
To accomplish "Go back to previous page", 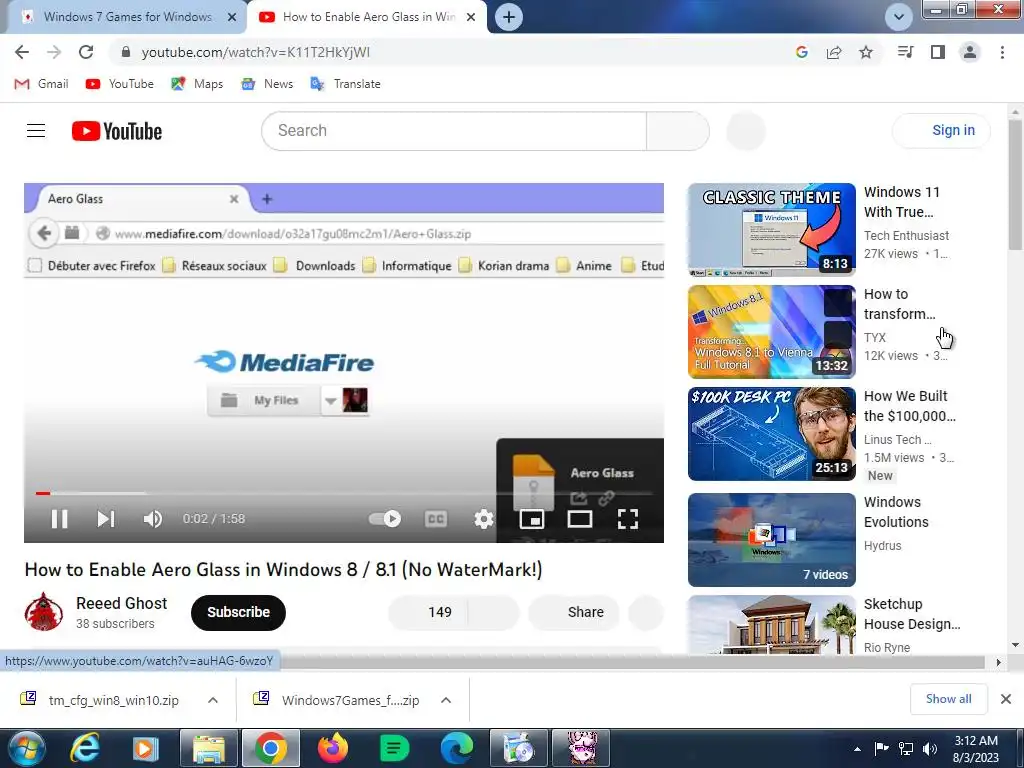I will coord(22,52).
